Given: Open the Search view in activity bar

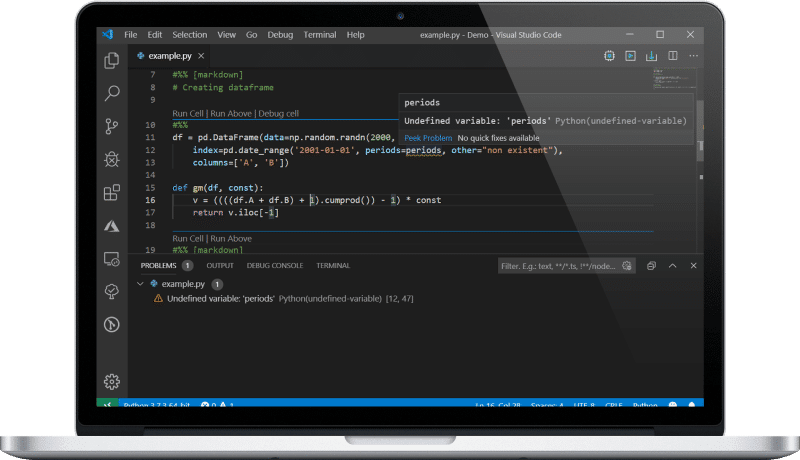Looking at the screenshot, I should pos(112,93).
